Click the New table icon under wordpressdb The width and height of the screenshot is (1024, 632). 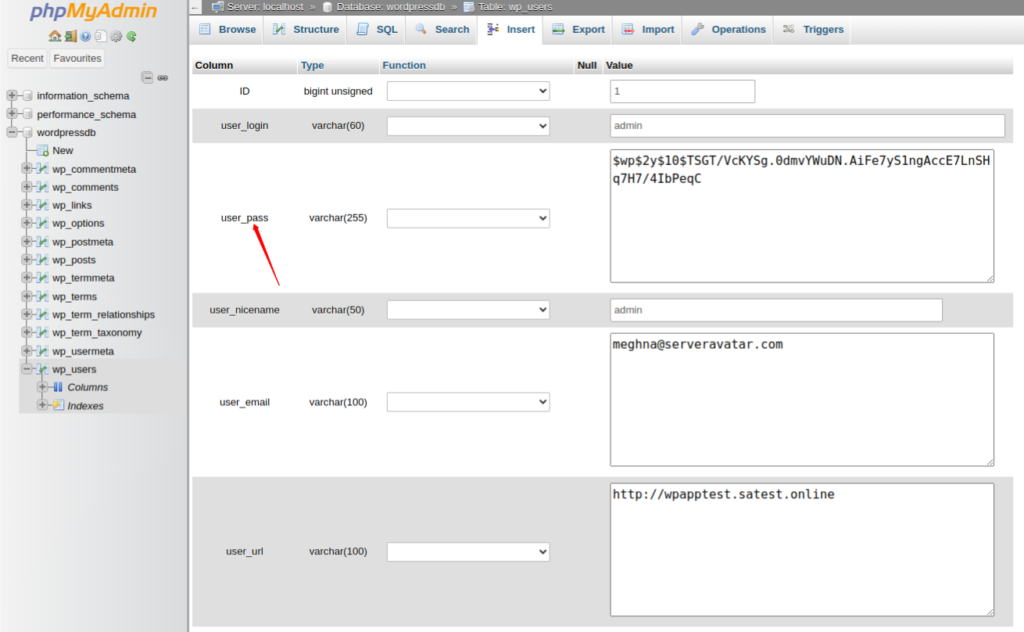pos(43,150)
